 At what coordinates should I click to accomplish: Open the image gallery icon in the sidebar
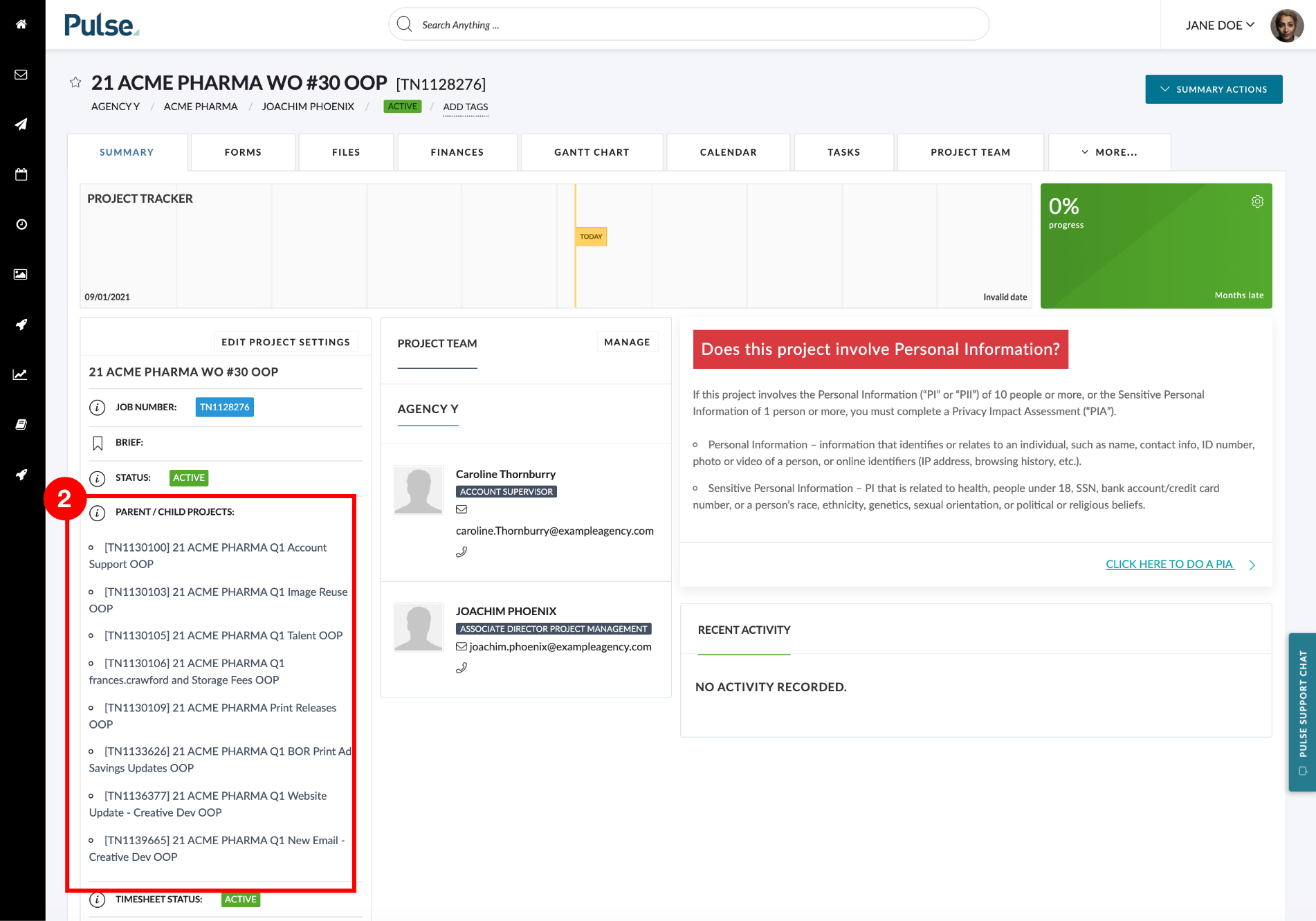coord(21,274)
